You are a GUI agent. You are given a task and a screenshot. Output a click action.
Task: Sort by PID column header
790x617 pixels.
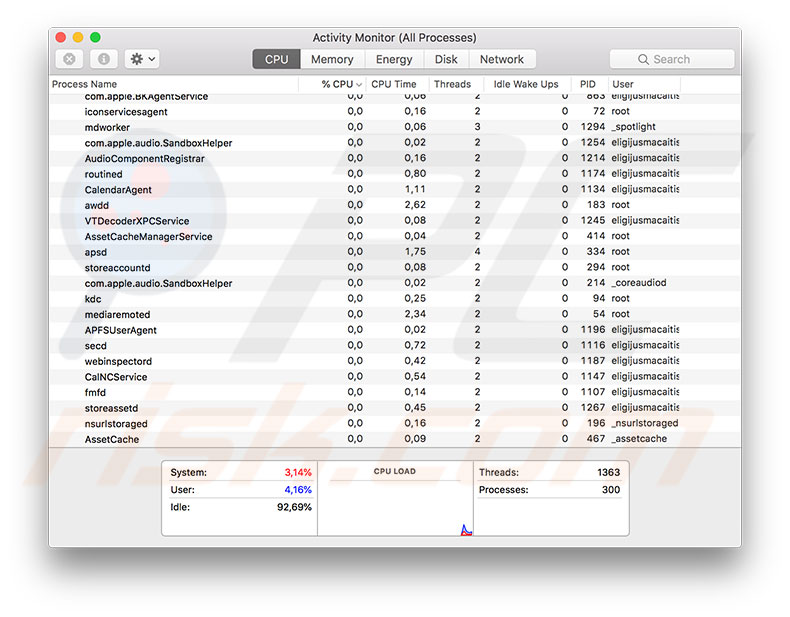pos(589,84)
